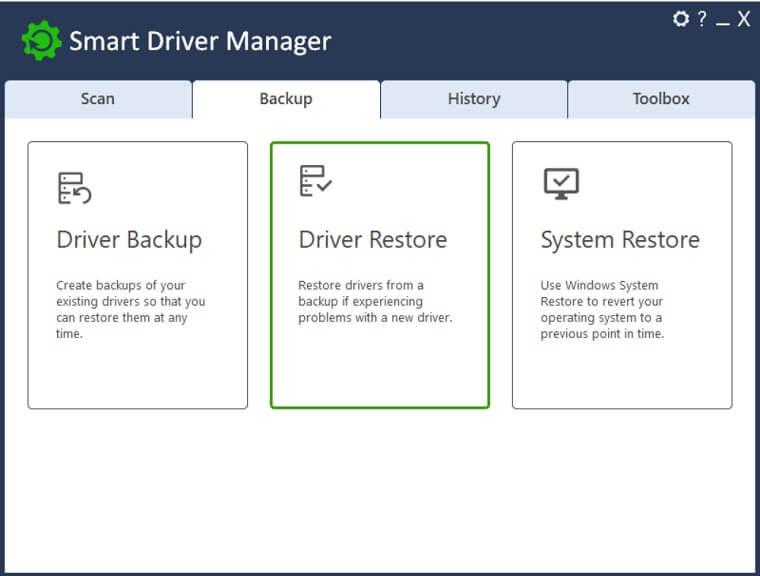Click the Driver Restore server-with-checkmark icon
The image size is (760, 576).
316,180
